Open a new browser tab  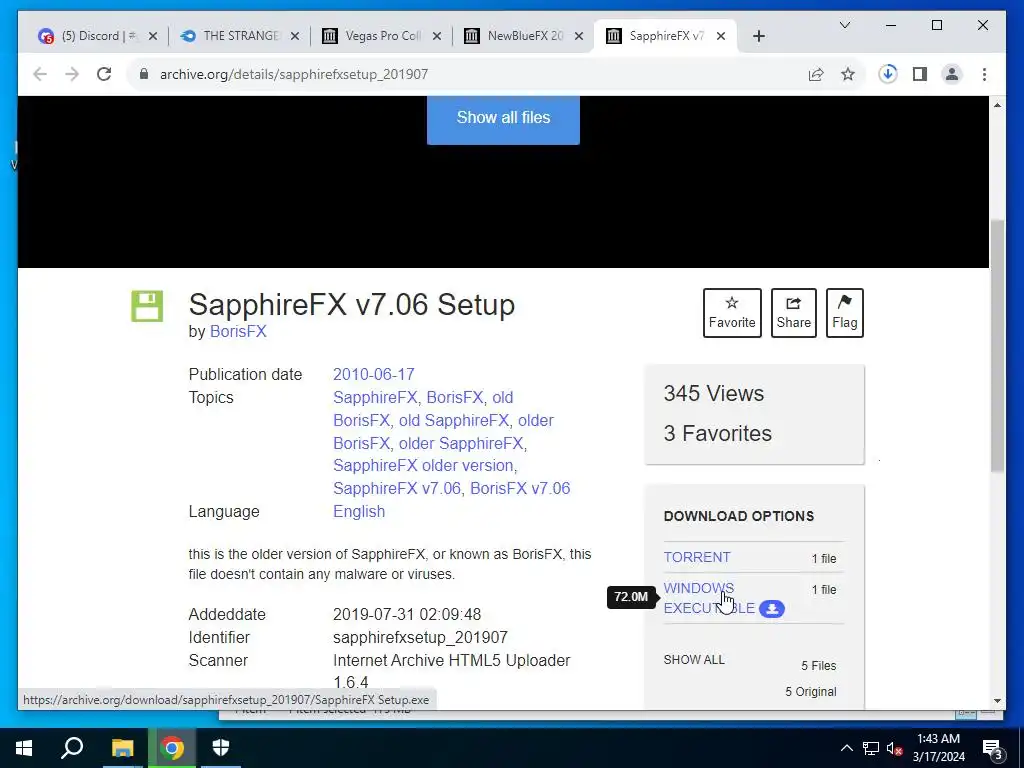[758, 36]
